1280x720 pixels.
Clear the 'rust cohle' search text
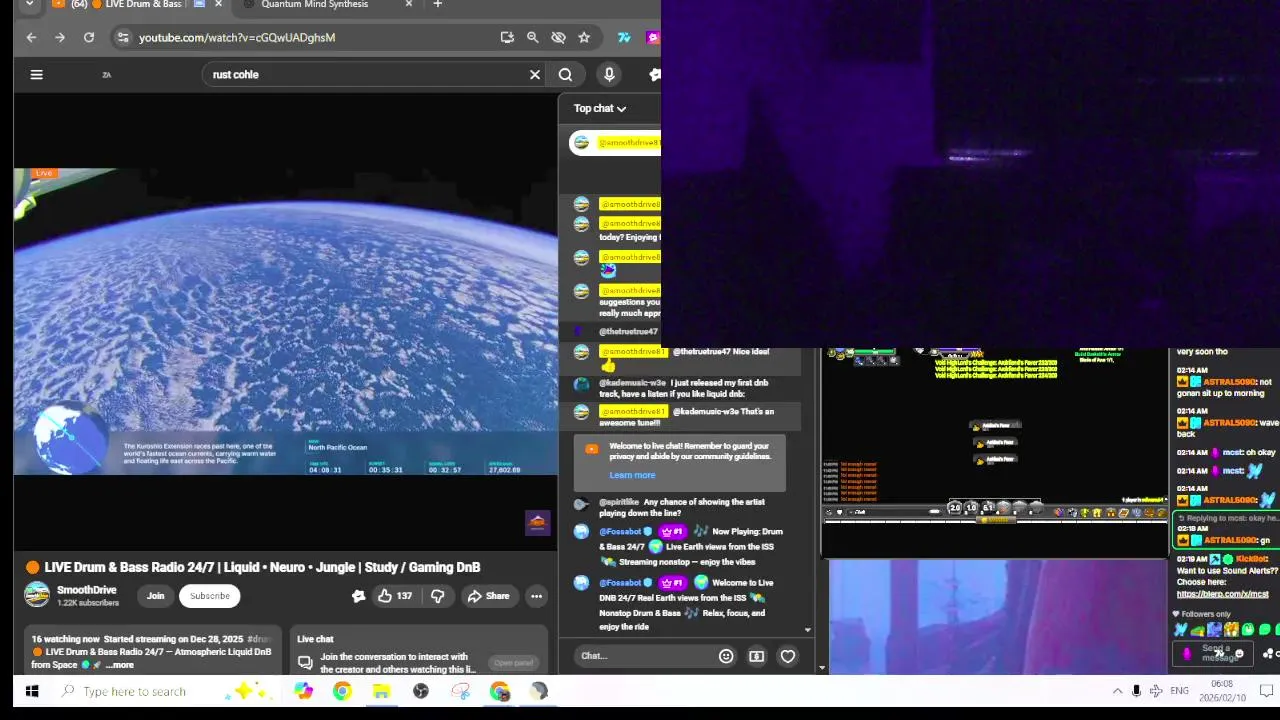[535, 74]
